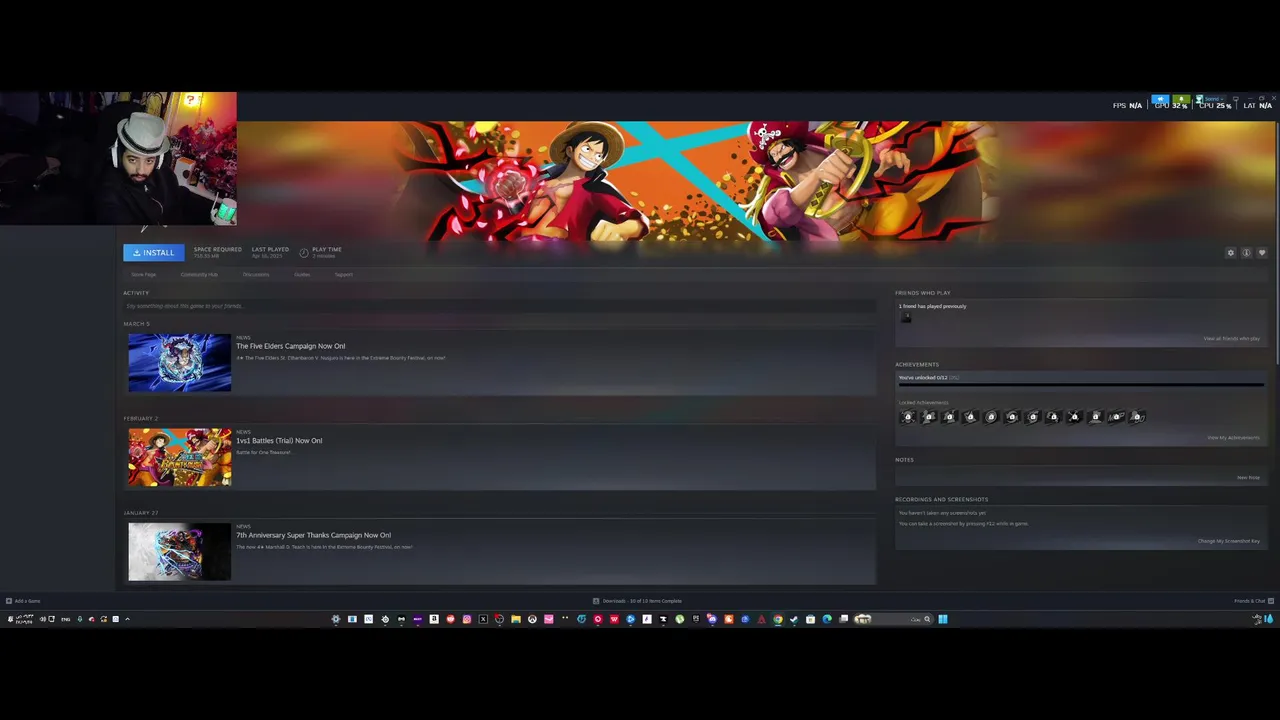The height and width of the screenshot is (720, 1280).
Task: Click the You've unlocked 0/12 text
Action: pyautogui.click(x=923, y=378)
